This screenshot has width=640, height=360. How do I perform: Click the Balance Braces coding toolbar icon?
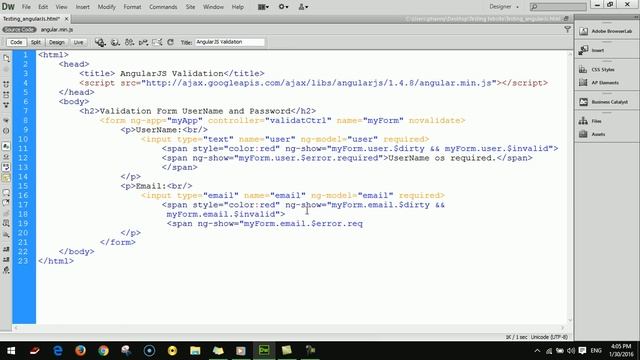pos(6,131)
